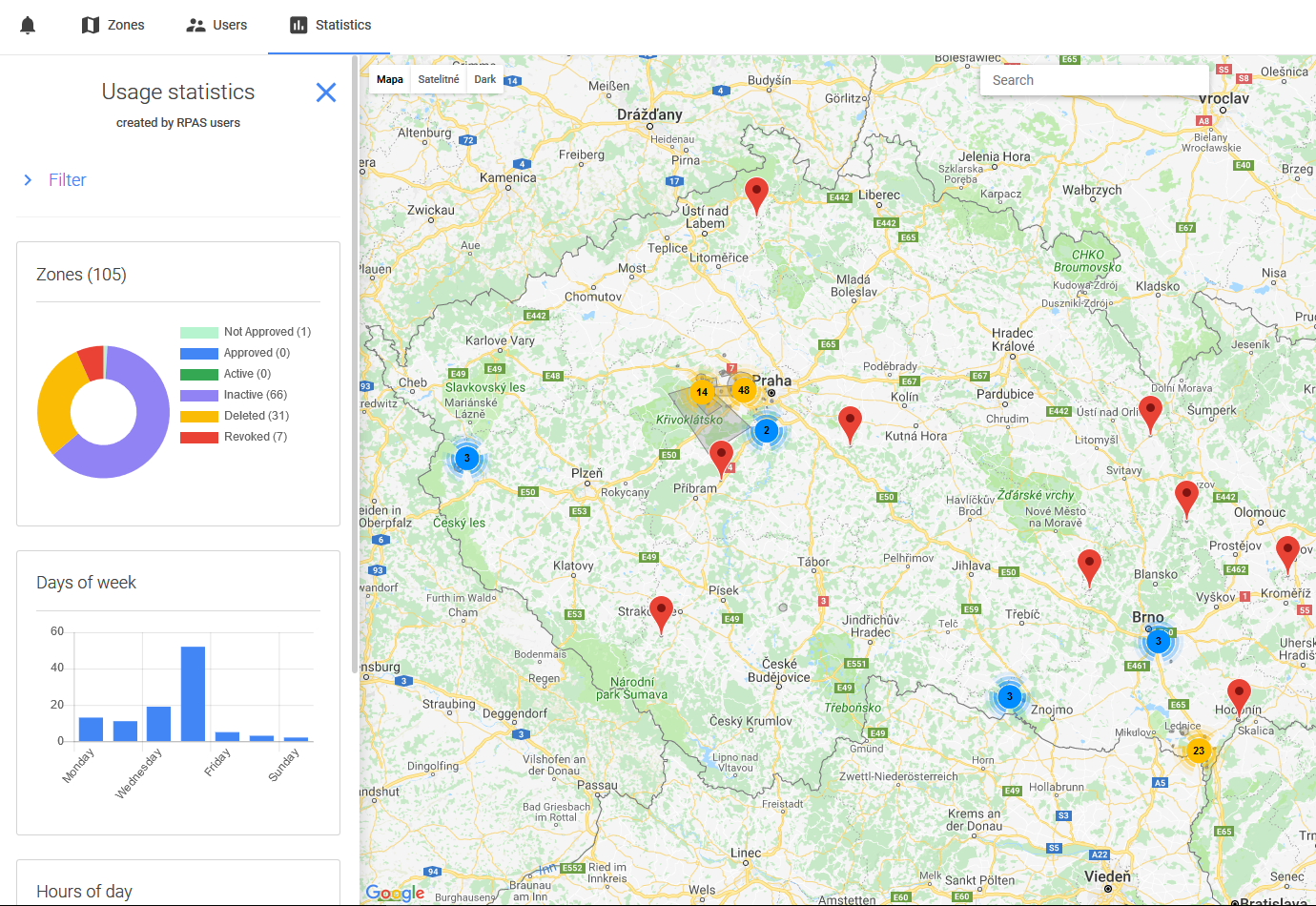Viewport: 1316px width, 906px height.
Task: Click the Wednesday bar in chart
Action: click(158, 724)
